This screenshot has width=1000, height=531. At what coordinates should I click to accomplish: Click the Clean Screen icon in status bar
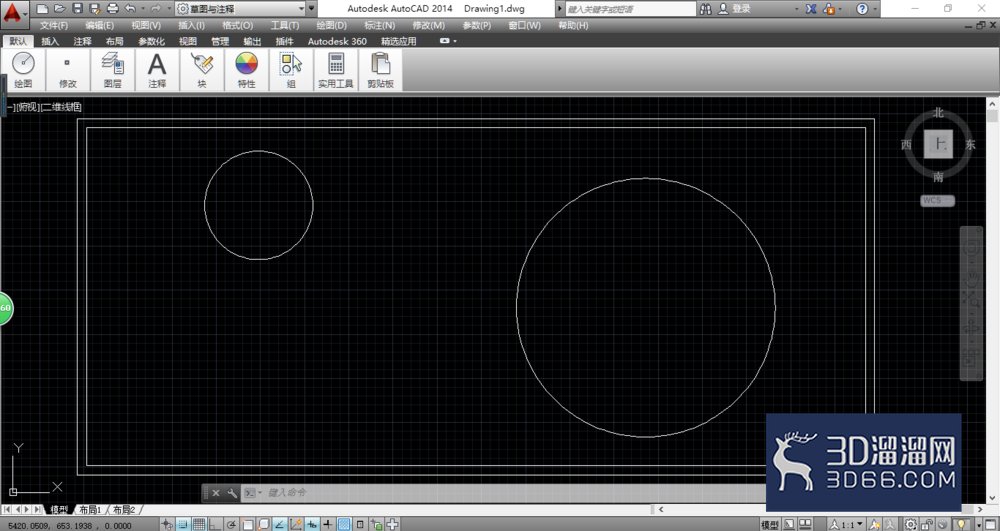click(x=990, y=524)
